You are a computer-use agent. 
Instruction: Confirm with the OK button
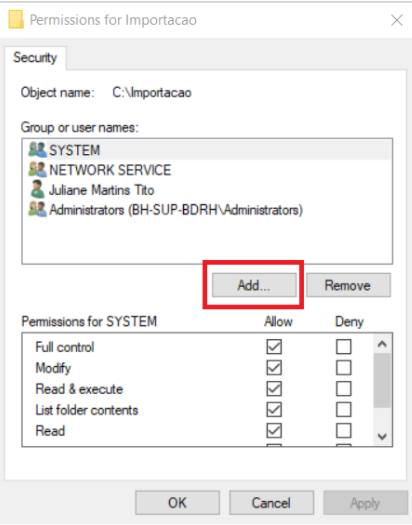177,503
